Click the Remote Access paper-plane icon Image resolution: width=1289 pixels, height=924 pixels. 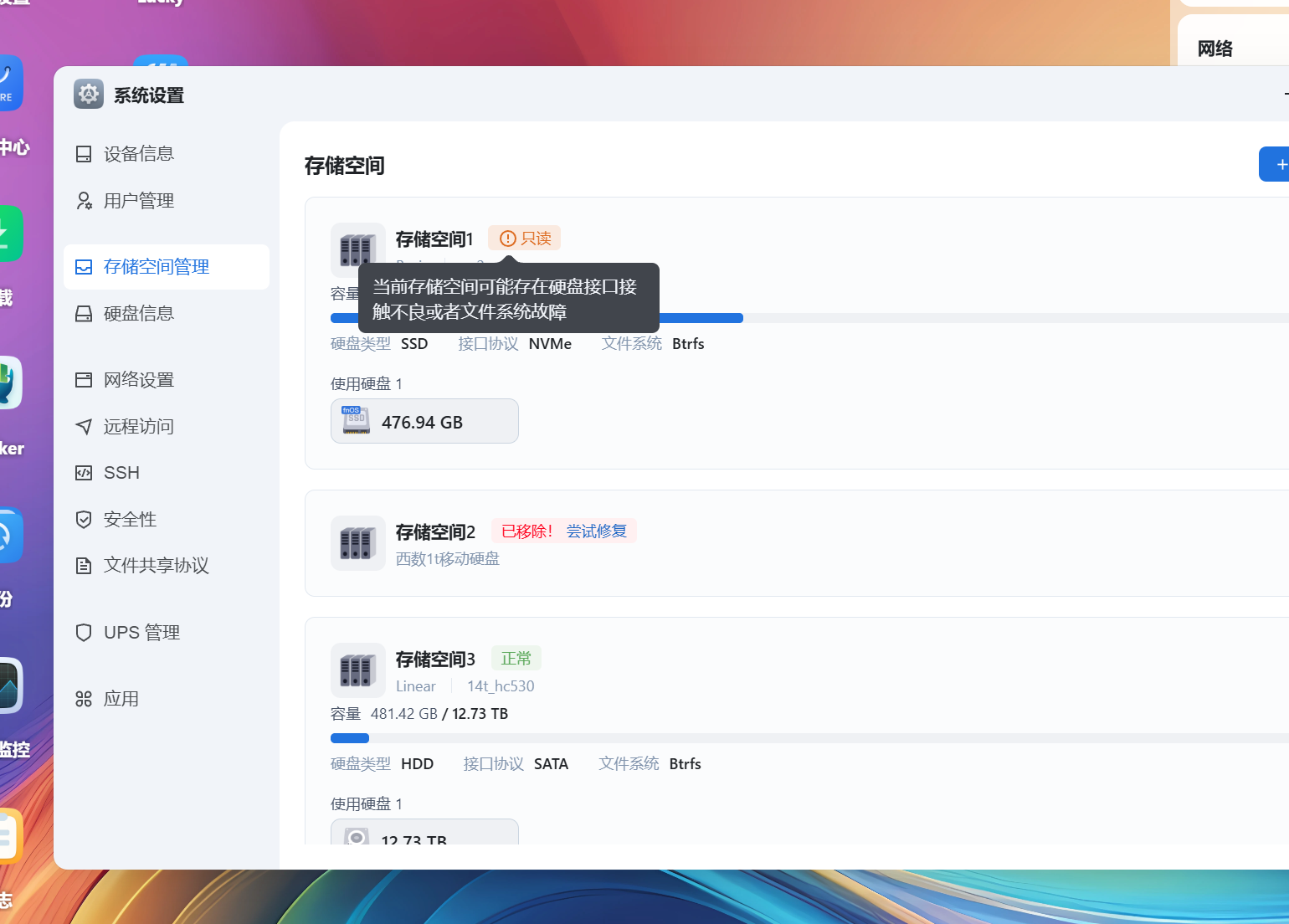click(84, 427)
